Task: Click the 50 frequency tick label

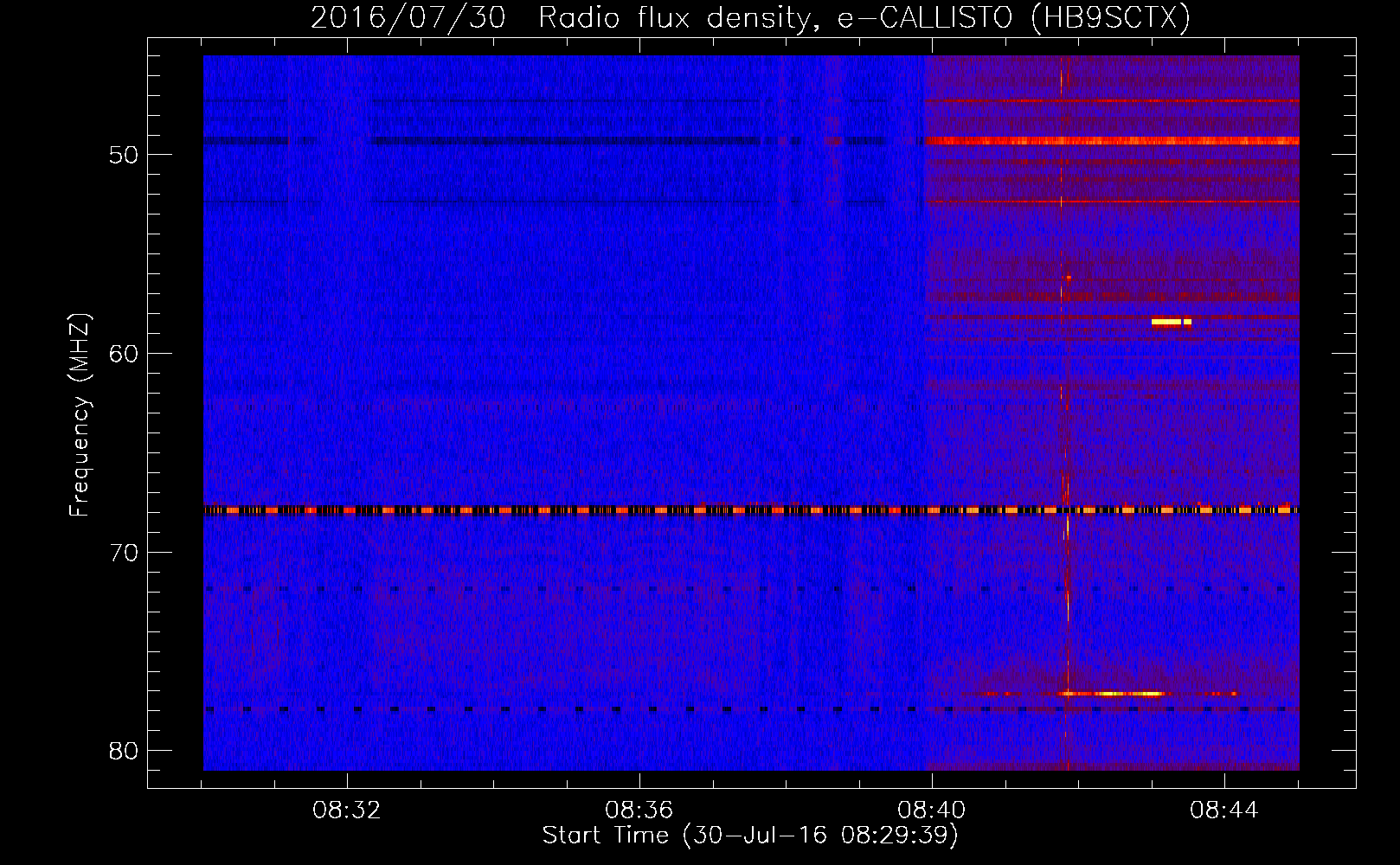Action: coord(124,155)
